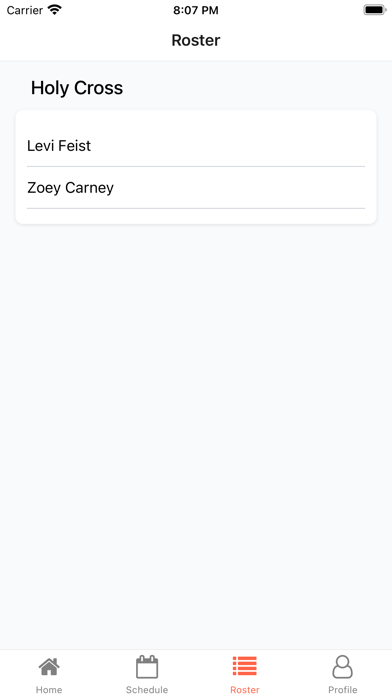Switch to the Profile tab label
Image resolution: width=392 pixels, height=696 pixels.
click(x=342, y=690)
